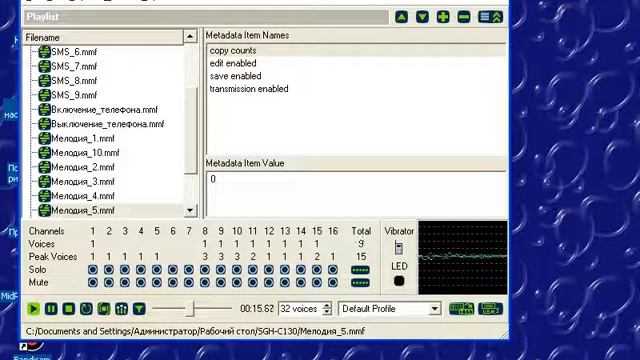The width and height of the screenshot is (640, 360).
Task: Open the mixer sliders icon
Action: pos(121,309)
